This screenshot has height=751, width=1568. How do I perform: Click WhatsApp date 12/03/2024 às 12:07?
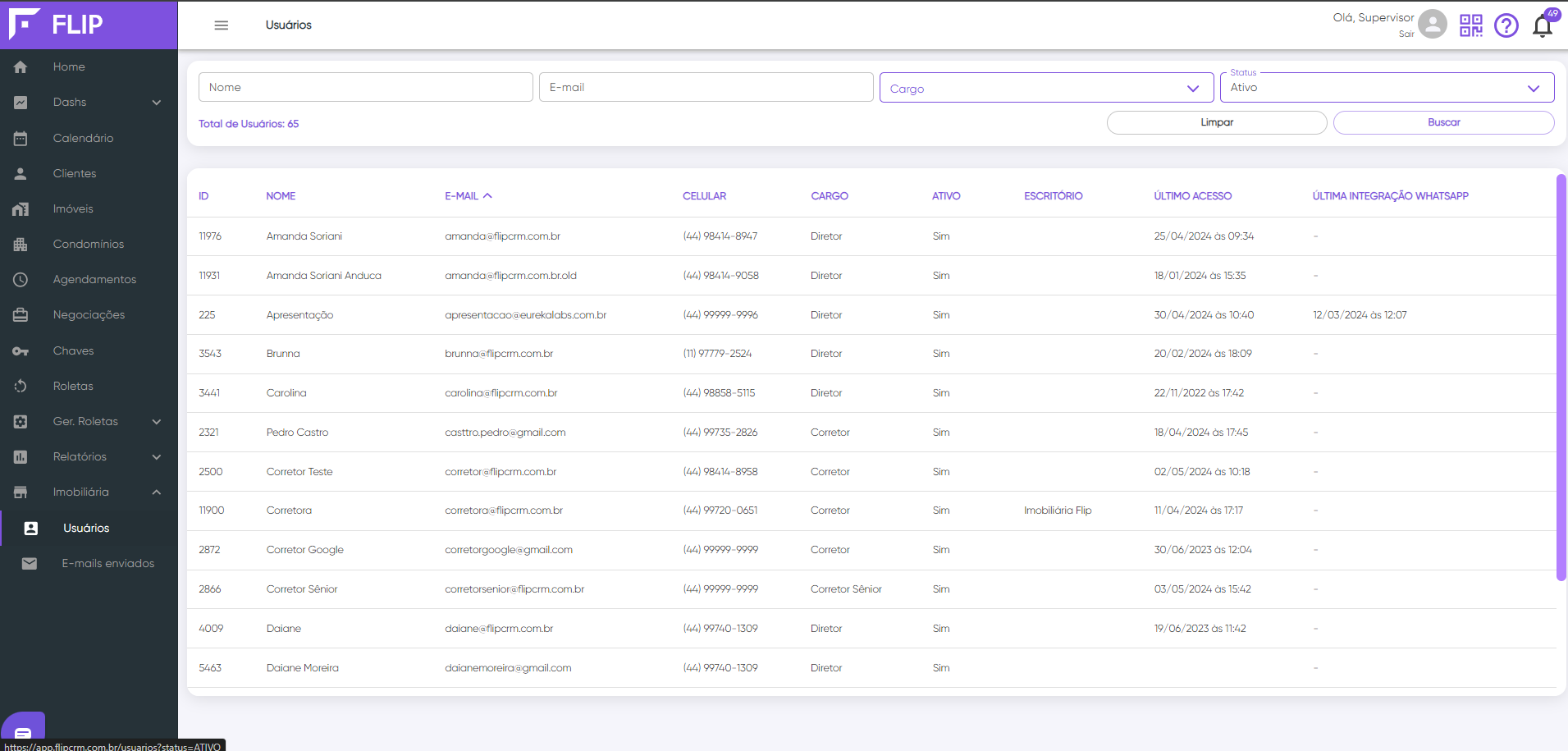[1360, 315]
